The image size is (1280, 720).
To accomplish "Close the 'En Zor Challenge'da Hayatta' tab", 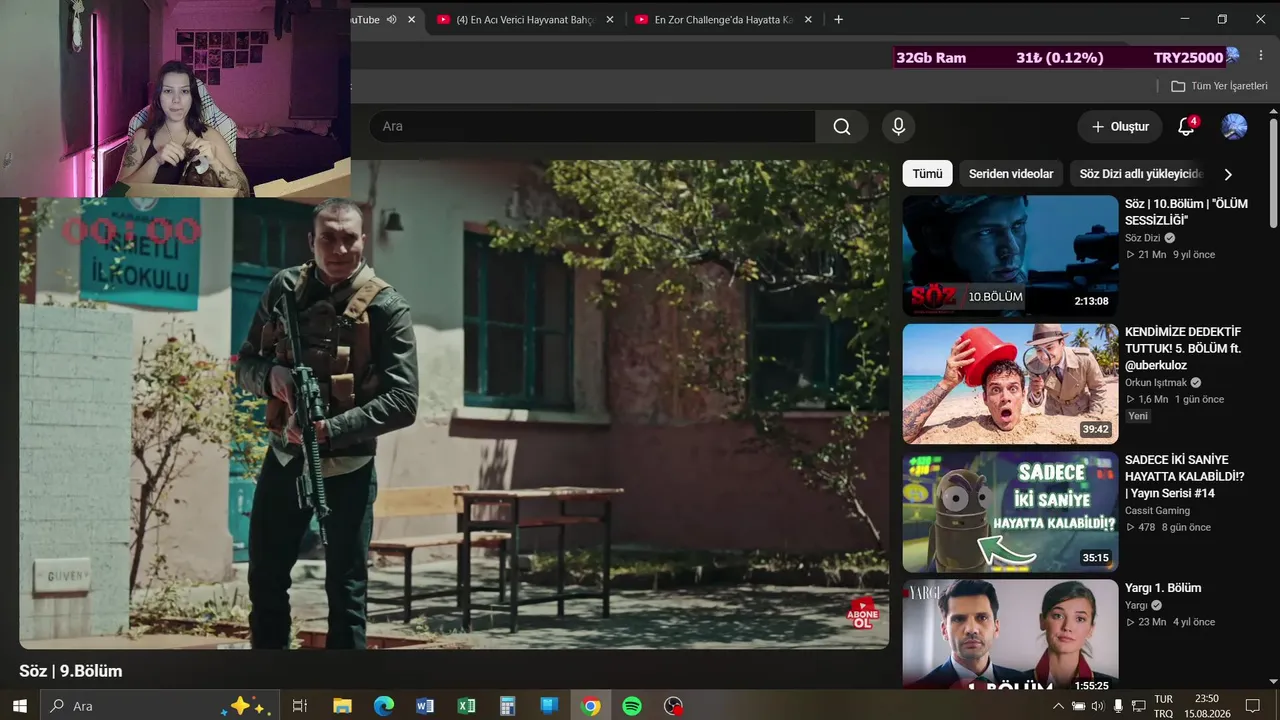I will coord(808,19).
